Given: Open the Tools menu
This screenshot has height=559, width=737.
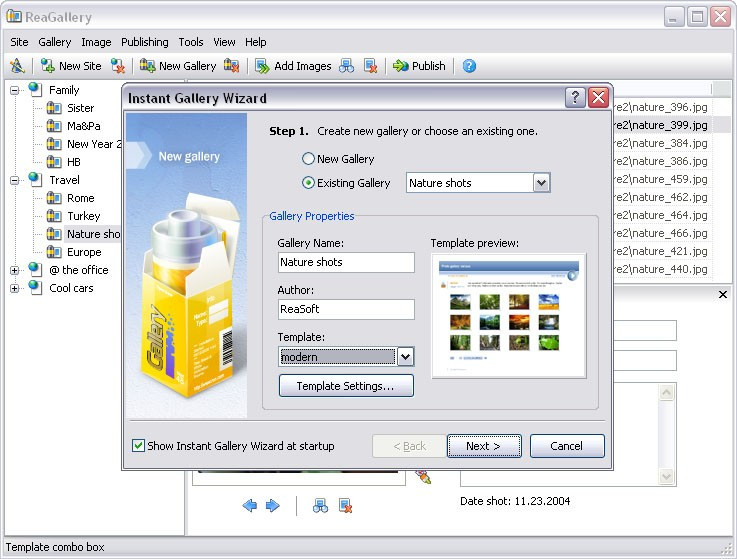Looking at the screenshot, I should (x=191, y=42).
